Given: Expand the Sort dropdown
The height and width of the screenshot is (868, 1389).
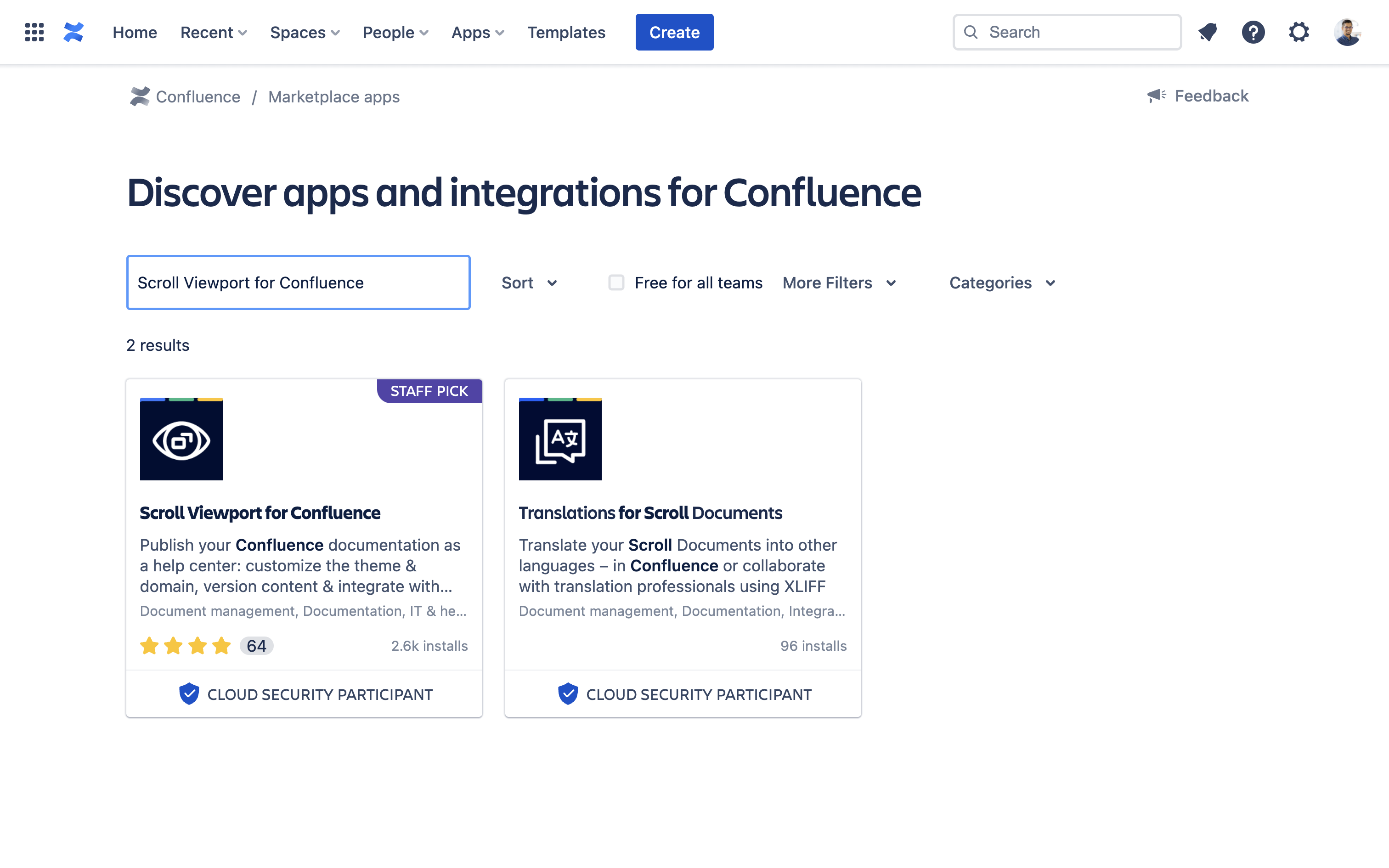Looking at the screenshot, I should (529, 283).
